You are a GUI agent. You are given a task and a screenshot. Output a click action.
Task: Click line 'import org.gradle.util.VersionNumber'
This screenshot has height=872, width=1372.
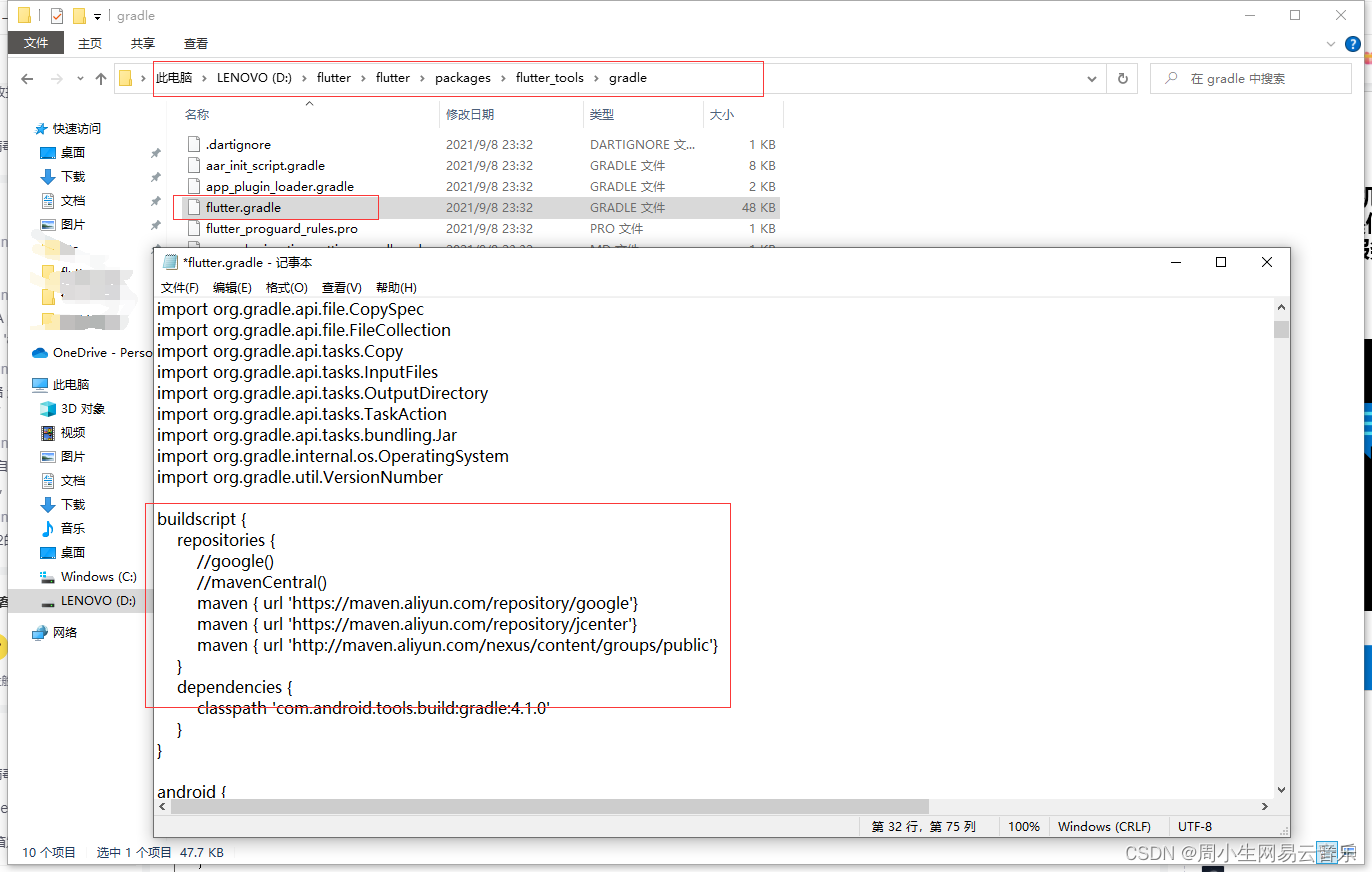[300, 477]
